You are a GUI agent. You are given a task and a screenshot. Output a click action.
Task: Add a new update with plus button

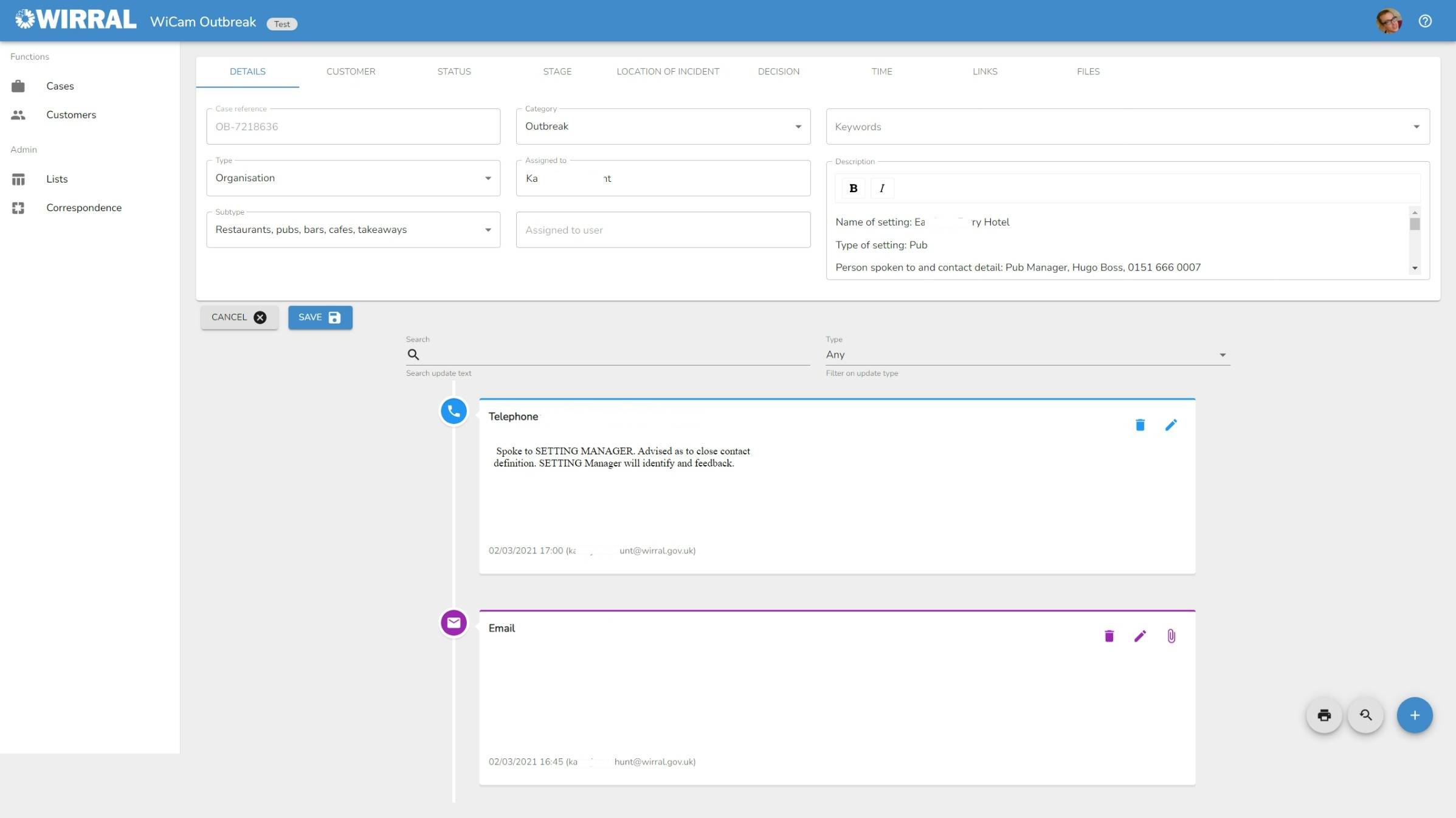pos(1415,715)
